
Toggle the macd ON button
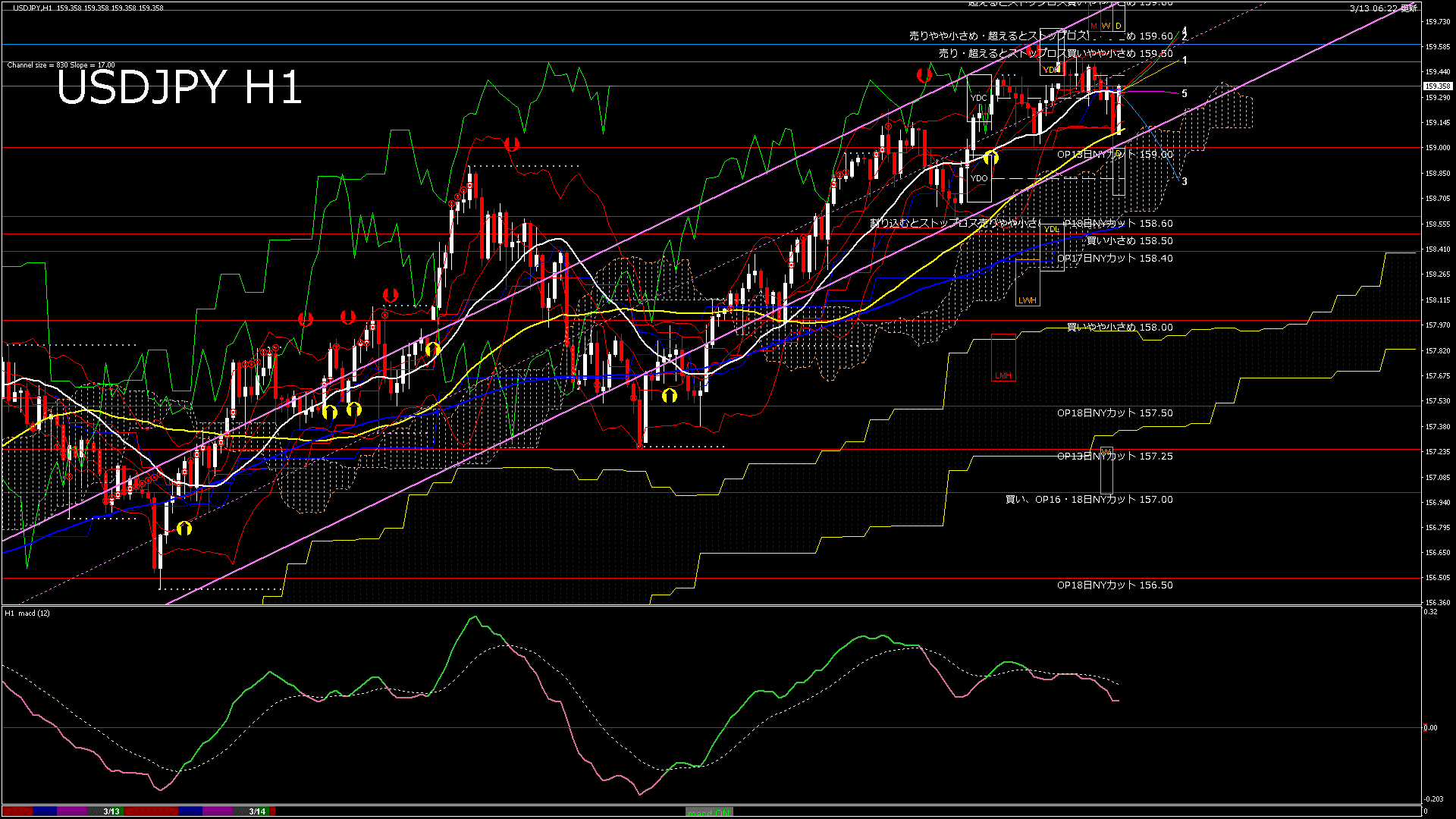[x=709, y=811]
